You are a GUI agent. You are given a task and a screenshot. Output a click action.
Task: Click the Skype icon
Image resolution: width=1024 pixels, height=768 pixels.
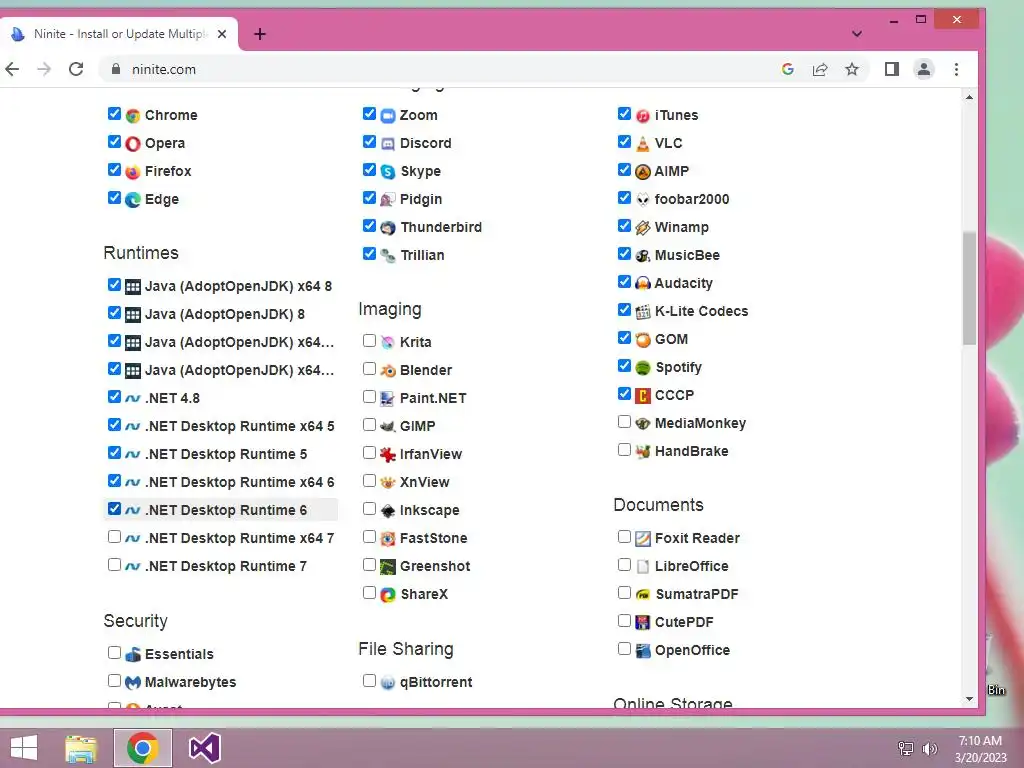(x=388, y=172)
